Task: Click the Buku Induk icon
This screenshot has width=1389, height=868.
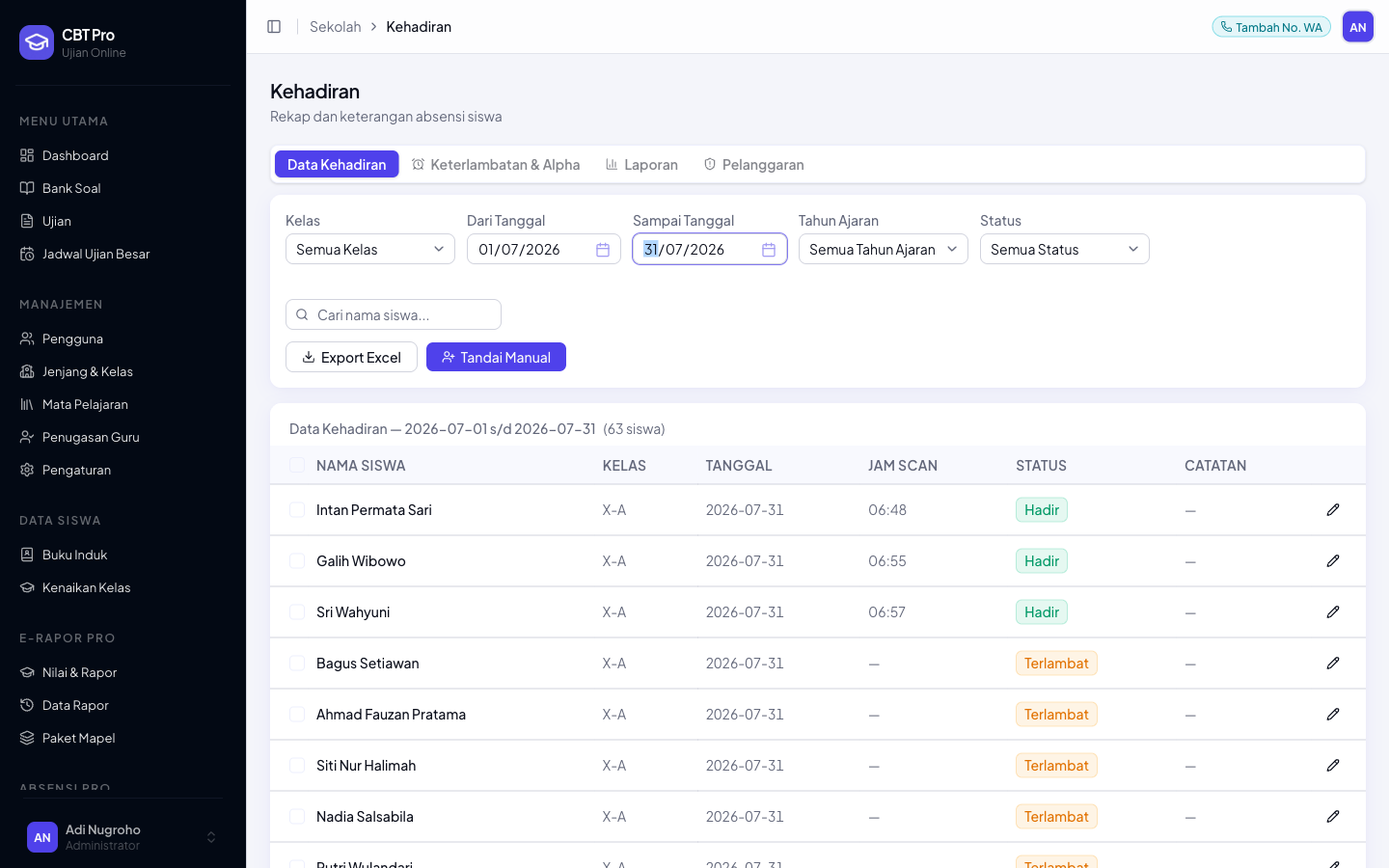Action: pyautogui.click(x=27, y=555)
